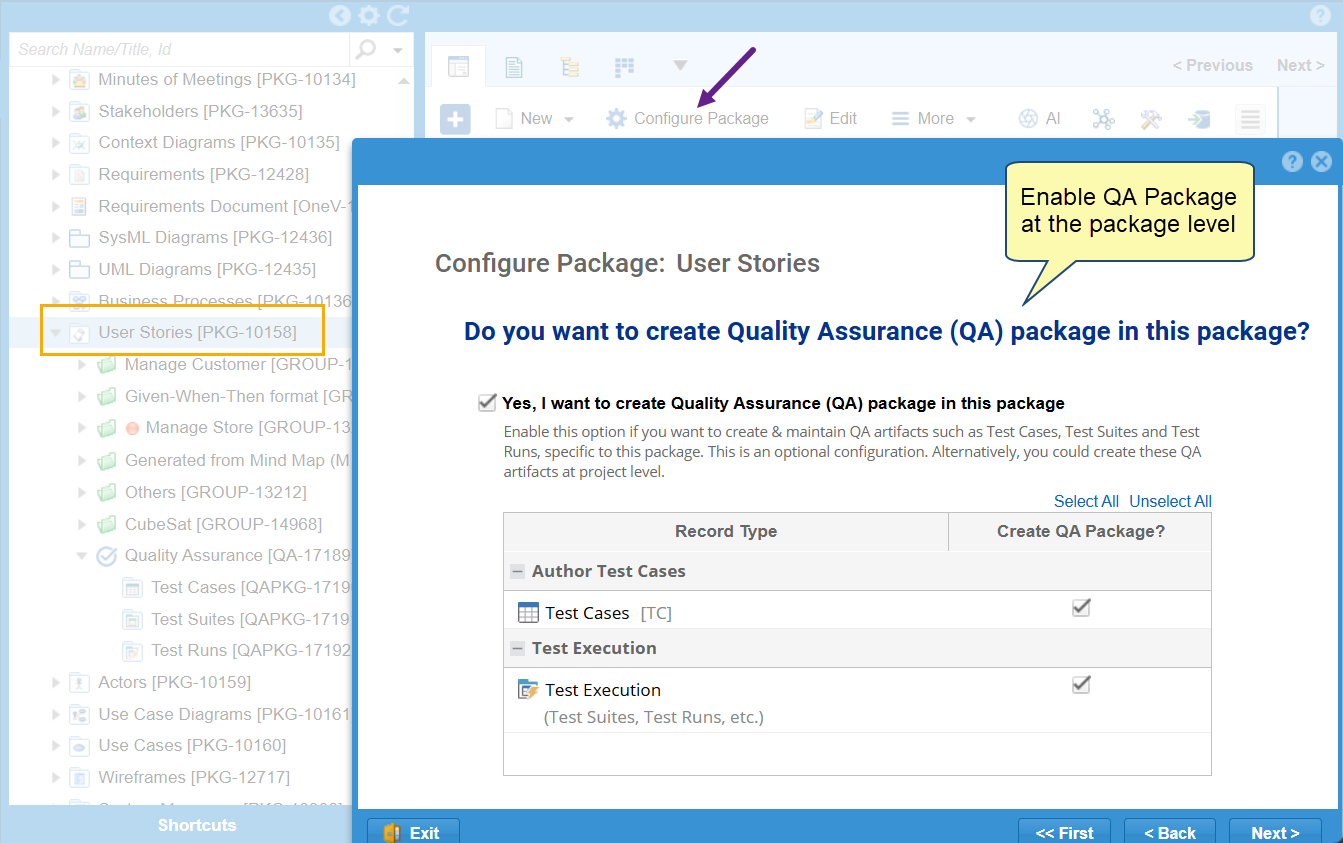
Task: Click the back arrow icon in header
Action: tap(340, 15)
